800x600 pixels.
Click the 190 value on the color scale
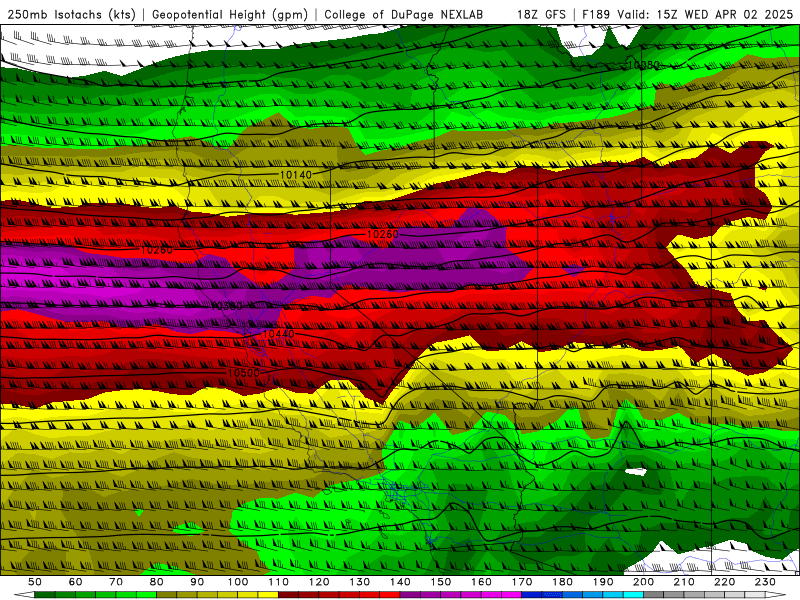pos(603,582)
